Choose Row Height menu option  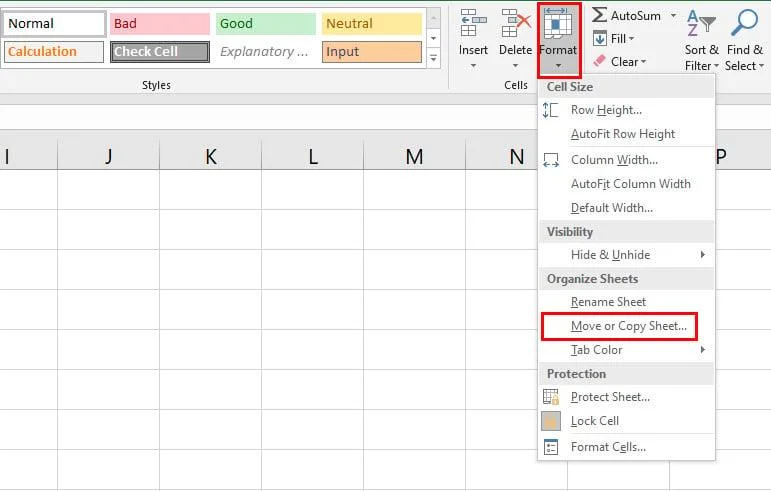606,110
